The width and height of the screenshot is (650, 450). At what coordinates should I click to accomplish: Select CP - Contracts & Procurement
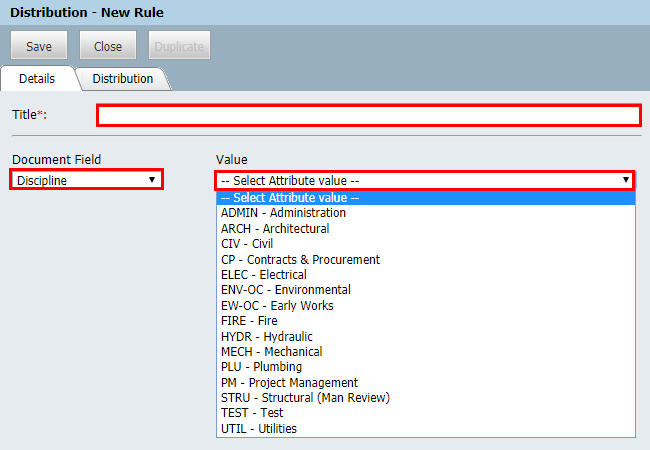pyautogui.click(x=300, y=260)
